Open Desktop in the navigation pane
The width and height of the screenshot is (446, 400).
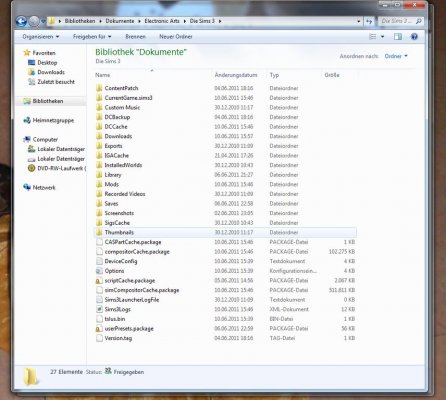47,63
